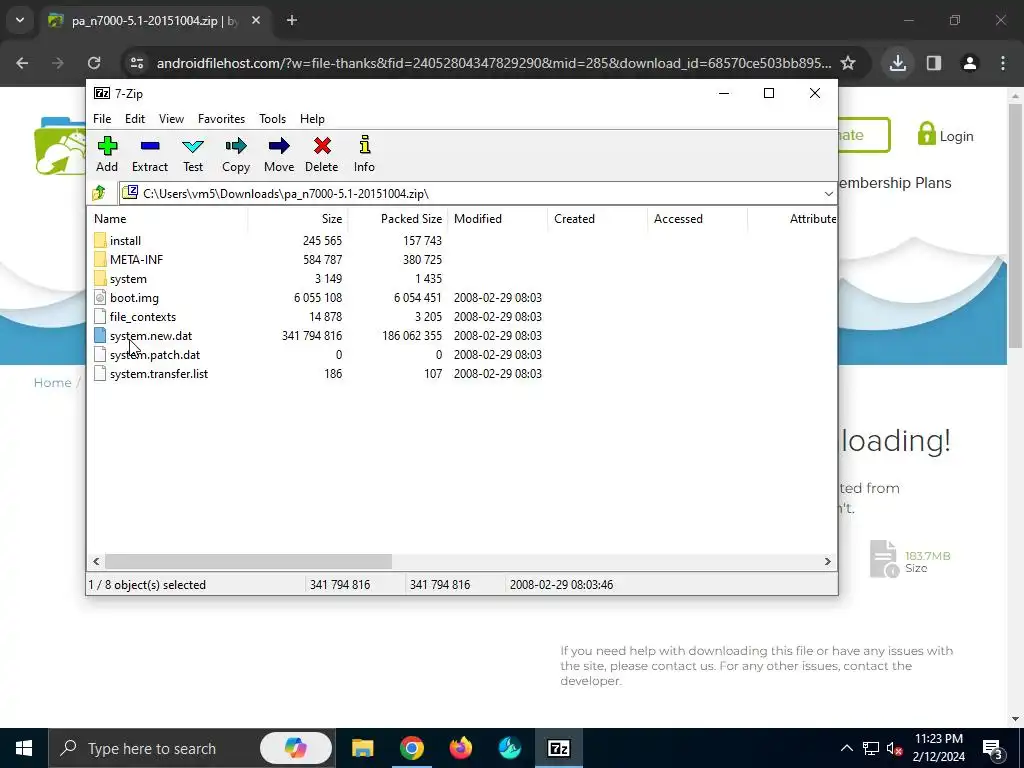Click the system.transfer.list file icon

[100, 374]
